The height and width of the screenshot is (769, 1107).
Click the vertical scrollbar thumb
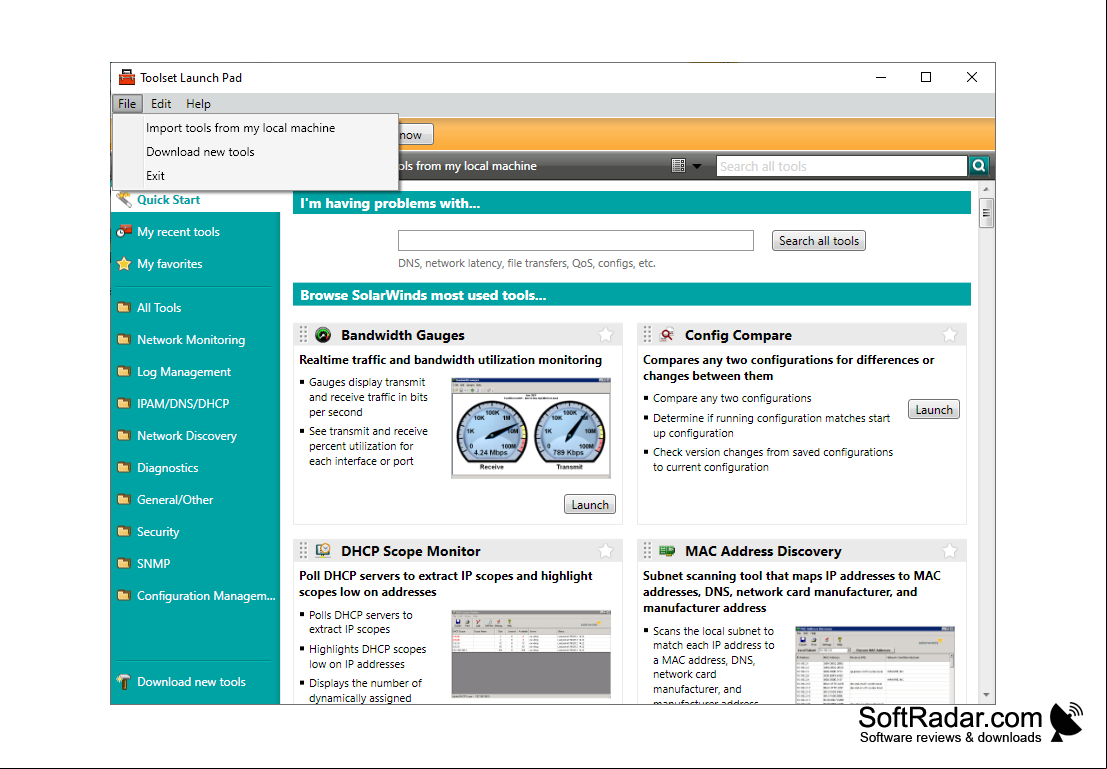point(986,213)
